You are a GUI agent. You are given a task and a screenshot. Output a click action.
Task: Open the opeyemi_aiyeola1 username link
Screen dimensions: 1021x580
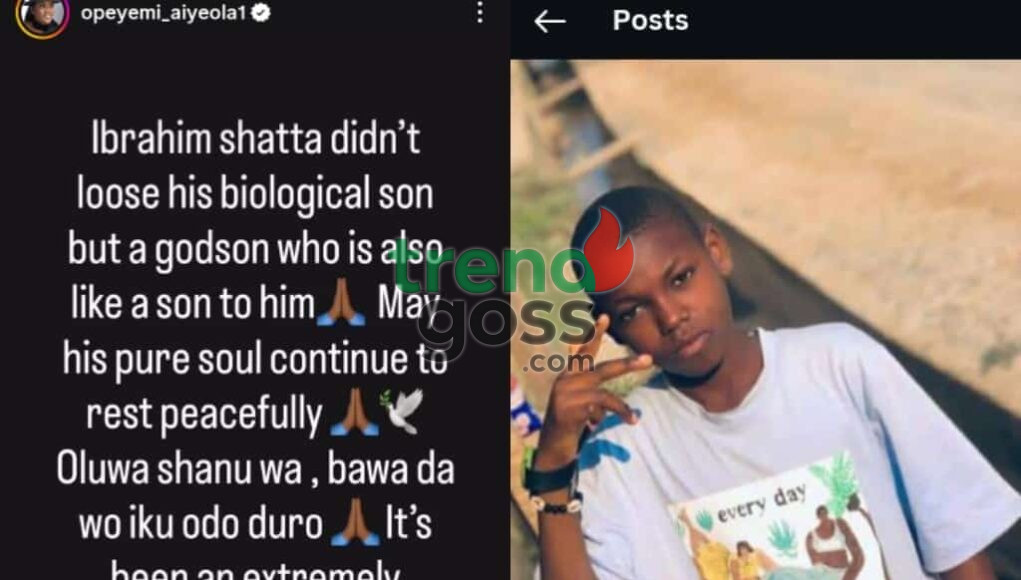coord(163,13)
